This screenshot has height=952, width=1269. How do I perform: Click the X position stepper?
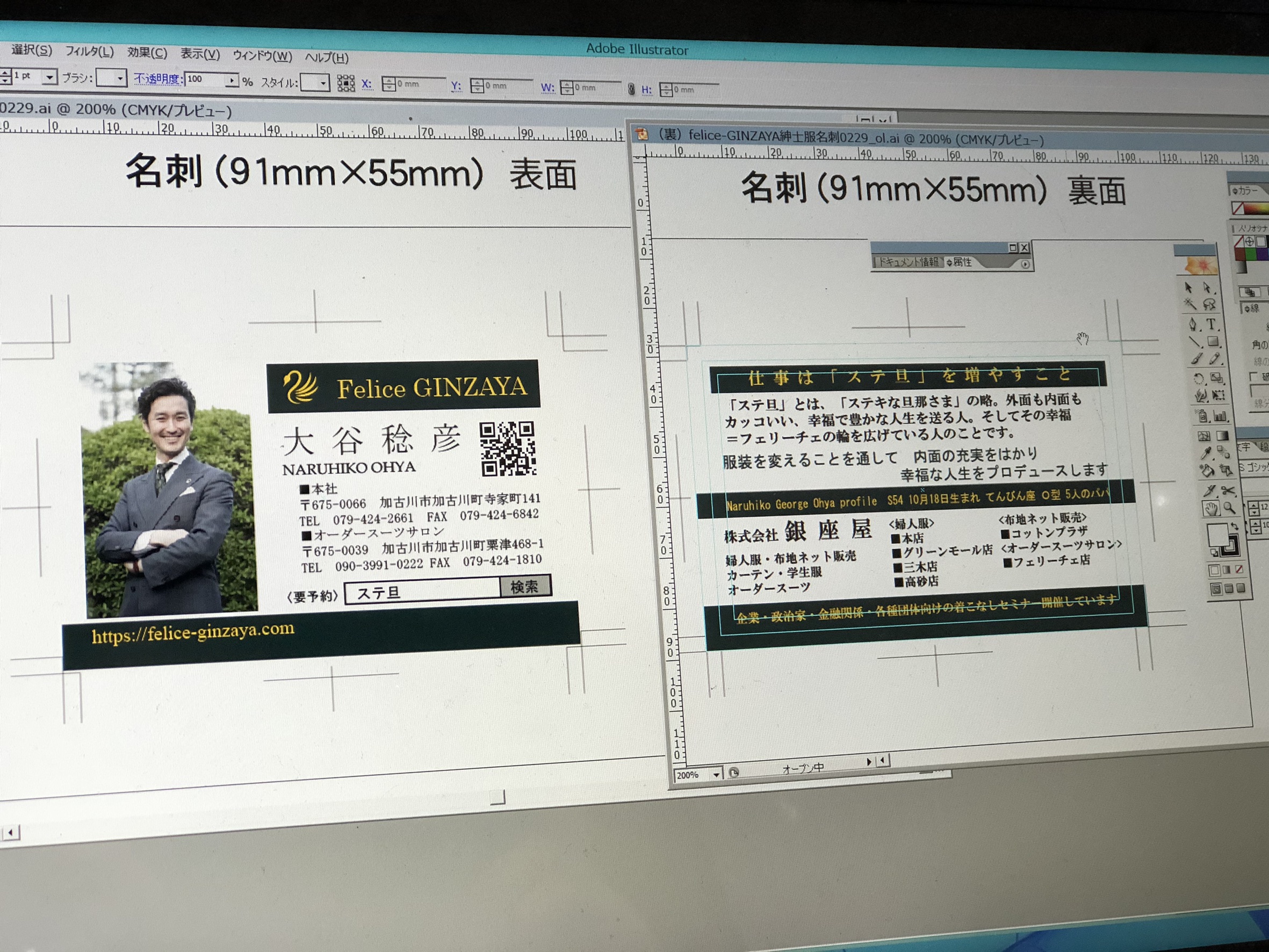click(x=388, y=85)
